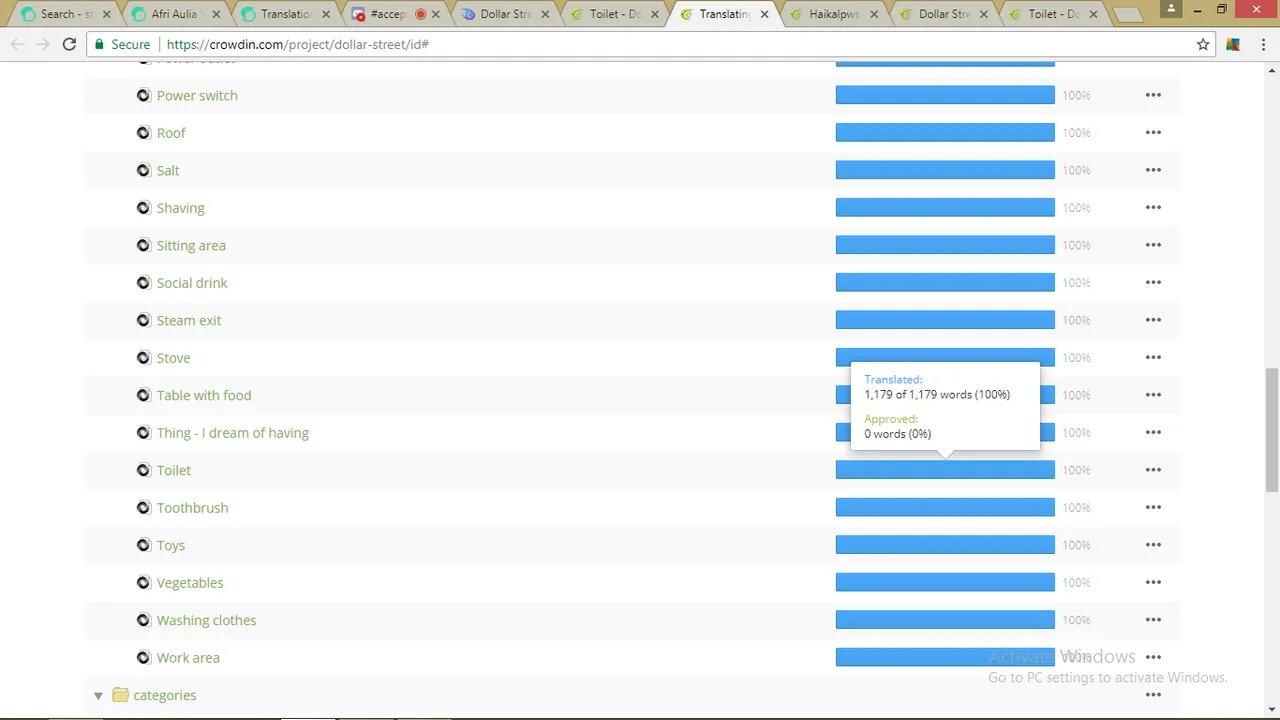Switch to the Search browser tab

(x=65, y=14)
